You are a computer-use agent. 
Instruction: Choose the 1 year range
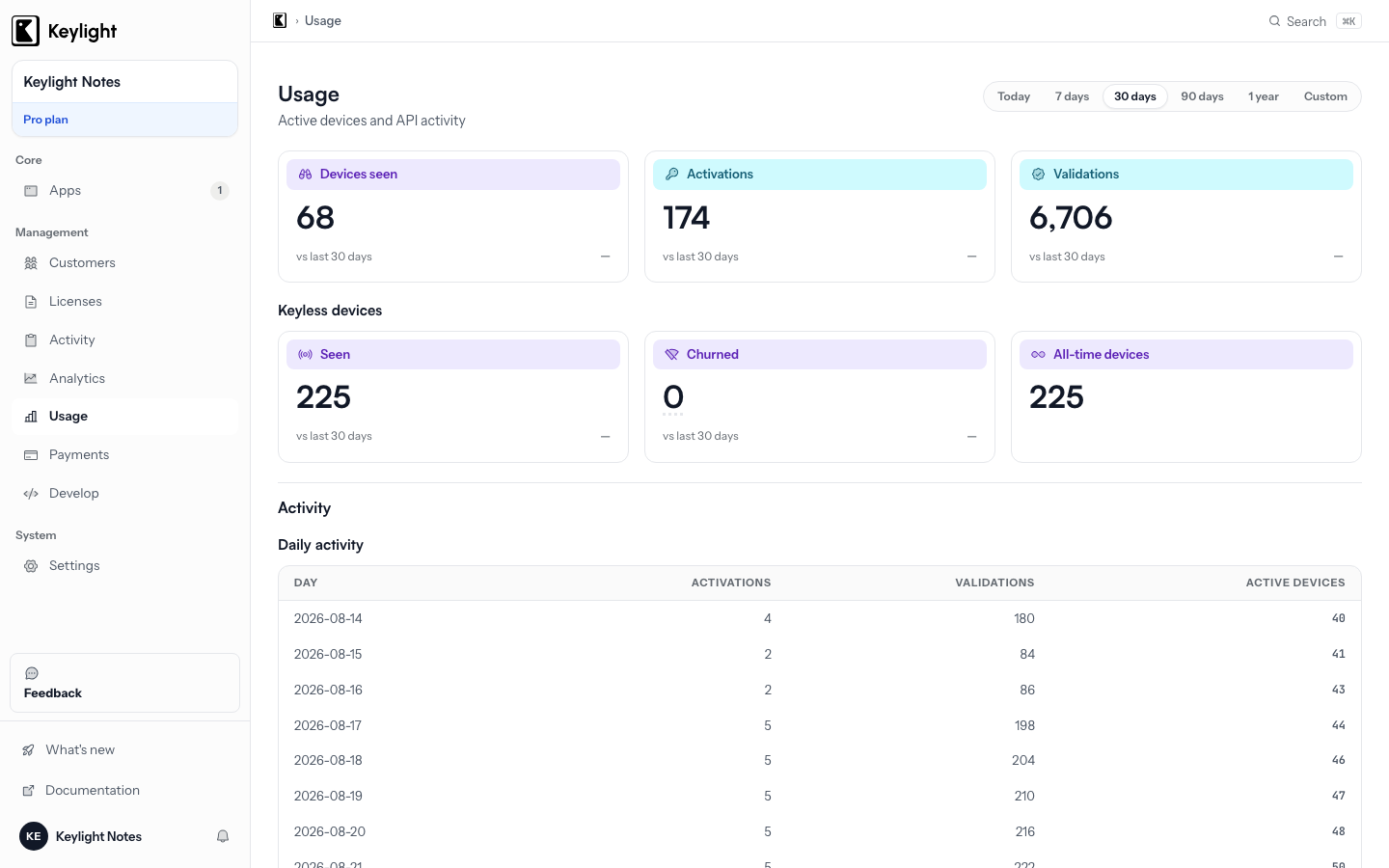coord(1264,96)
